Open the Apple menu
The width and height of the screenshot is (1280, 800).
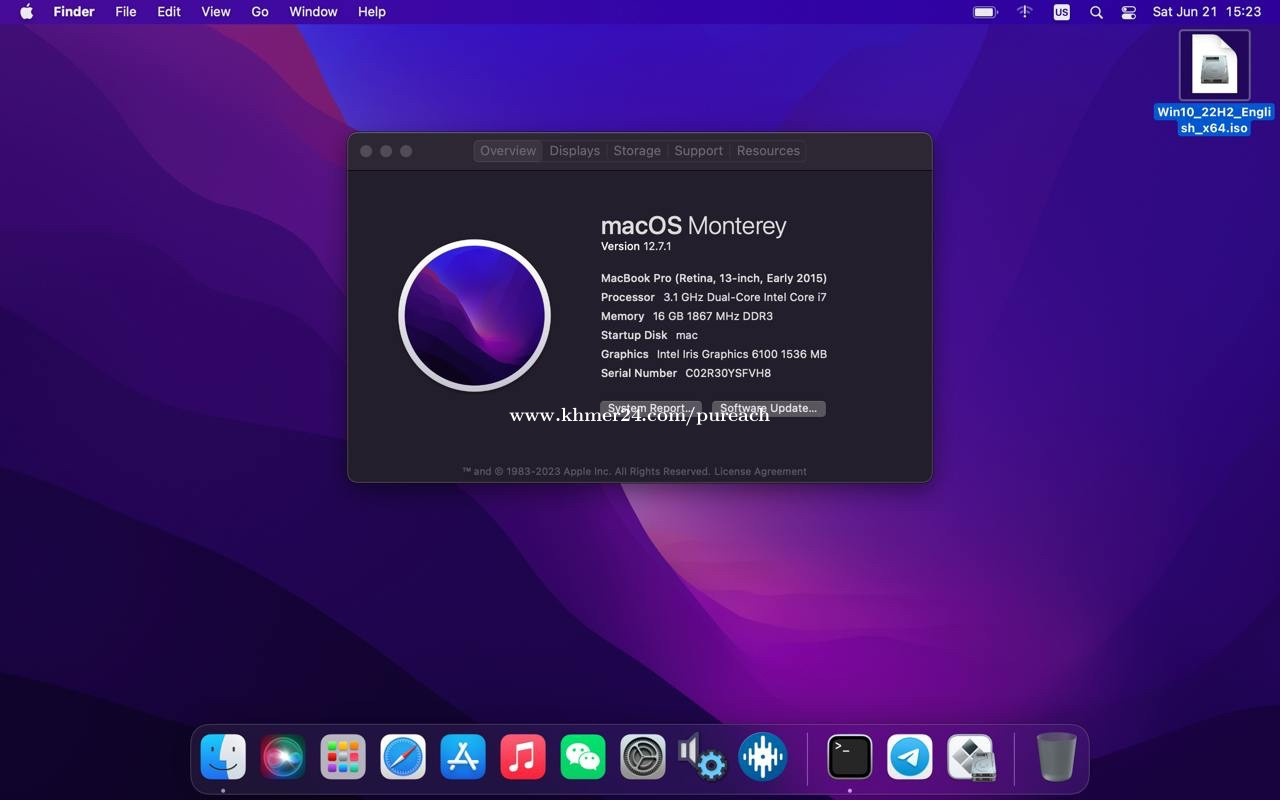[27, 12]
